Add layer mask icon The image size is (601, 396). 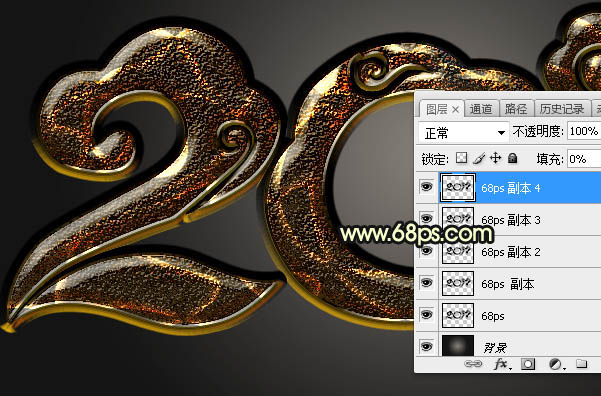point(528,364)
